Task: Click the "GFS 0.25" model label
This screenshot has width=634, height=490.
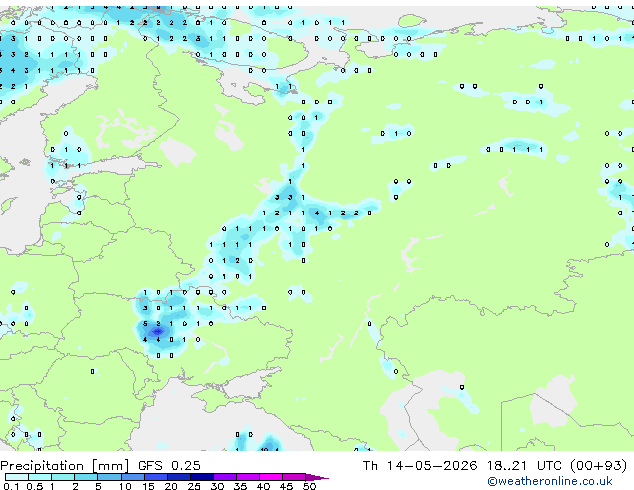Action: click(169, 466)
